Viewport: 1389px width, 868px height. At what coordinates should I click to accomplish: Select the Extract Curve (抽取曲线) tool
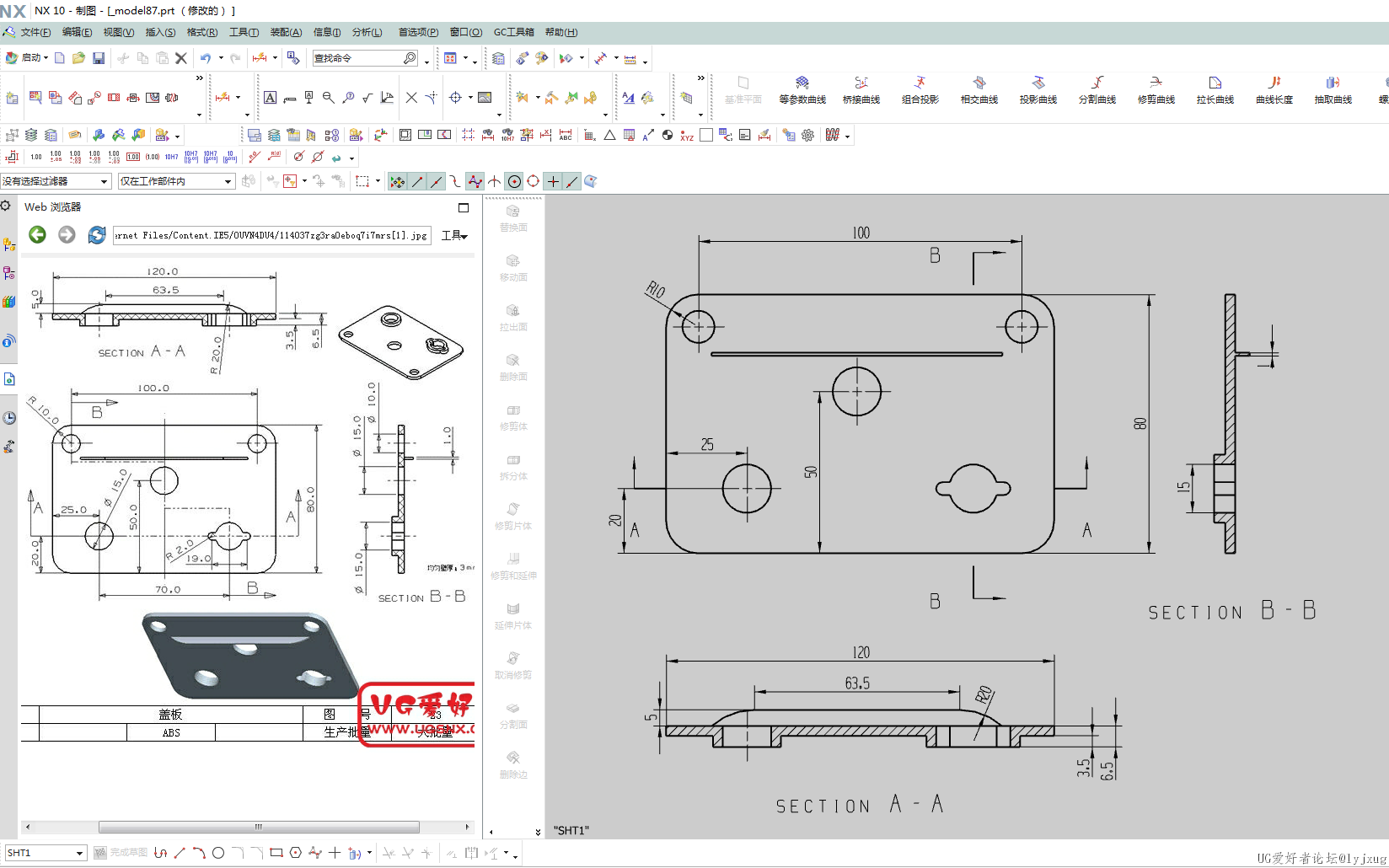(1333, 90)
